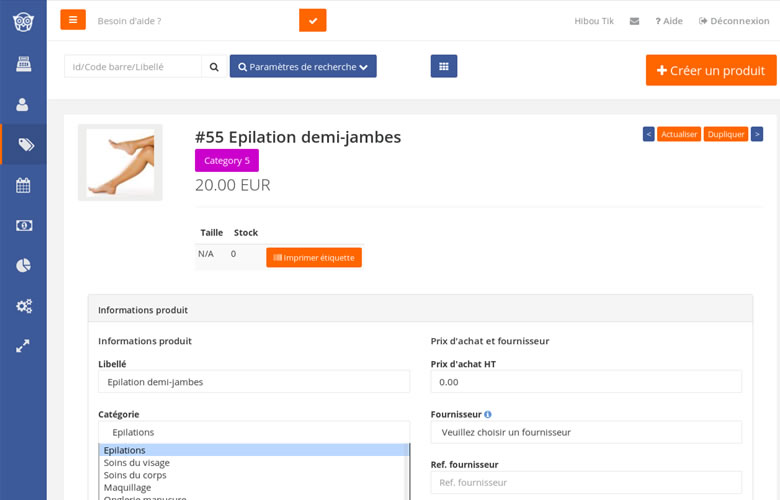Select Soins du corps option

pyautogui.click(x=254, y=475)
